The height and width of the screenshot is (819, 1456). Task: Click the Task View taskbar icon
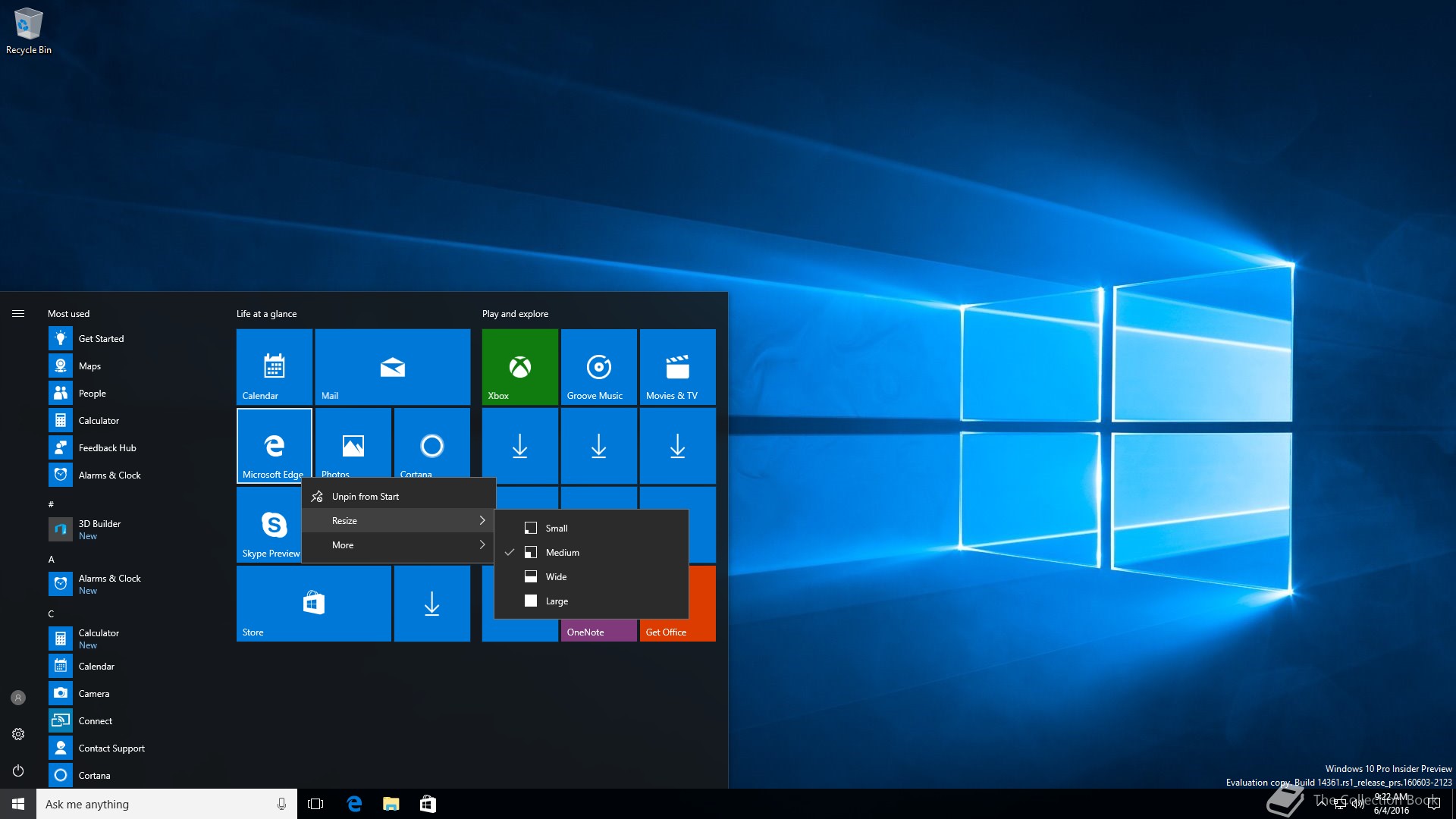click(x=315, y=804)
